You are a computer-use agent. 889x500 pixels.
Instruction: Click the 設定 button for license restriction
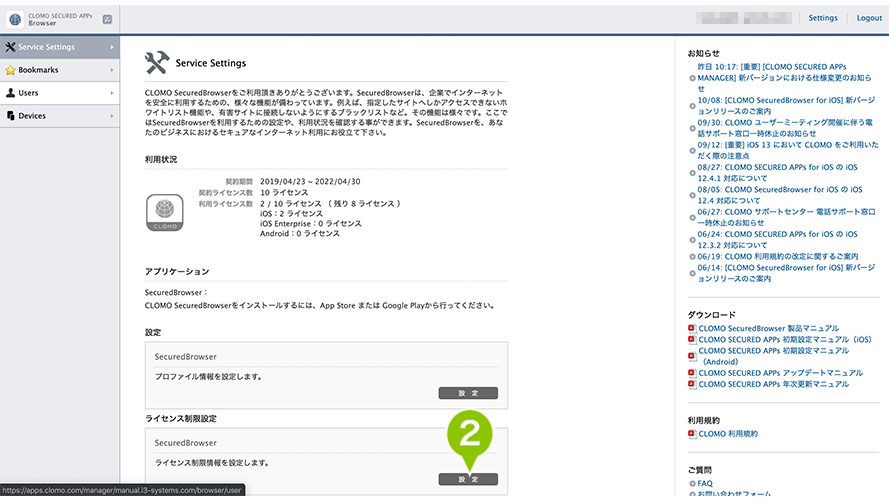[x=468, y=480]
